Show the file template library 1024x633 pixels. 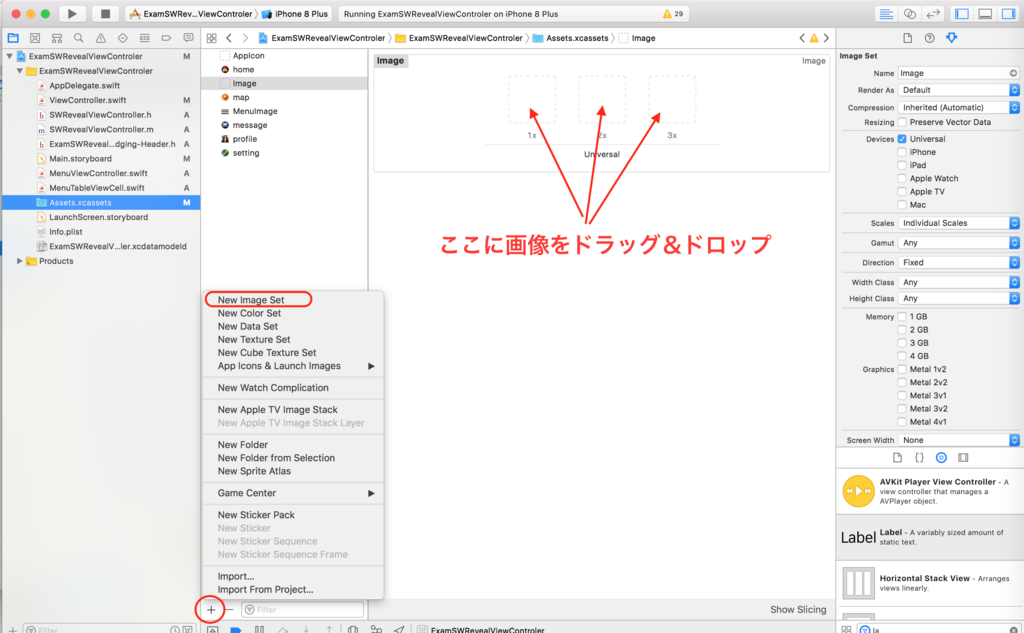pyautogui.click(x=897, y=458)
